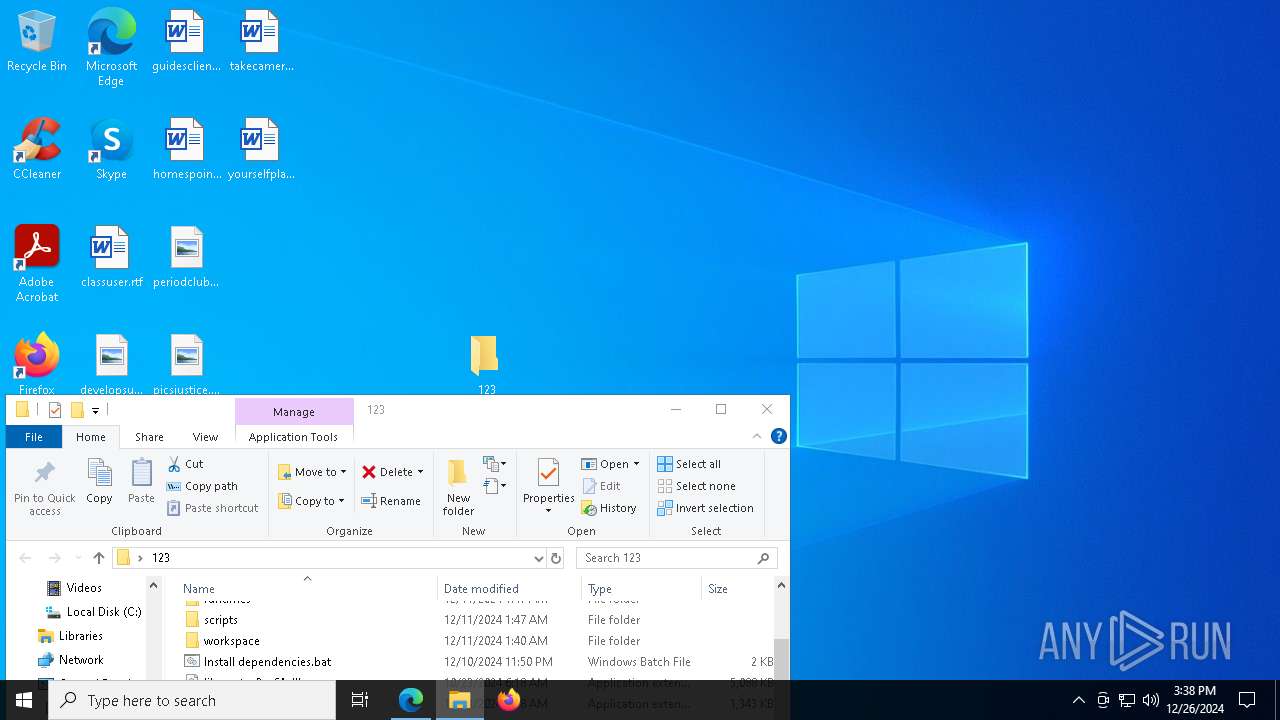This screenshot has width=1280, height=720.
Task: Click the Windows Start button
Action: pos(24,700)
